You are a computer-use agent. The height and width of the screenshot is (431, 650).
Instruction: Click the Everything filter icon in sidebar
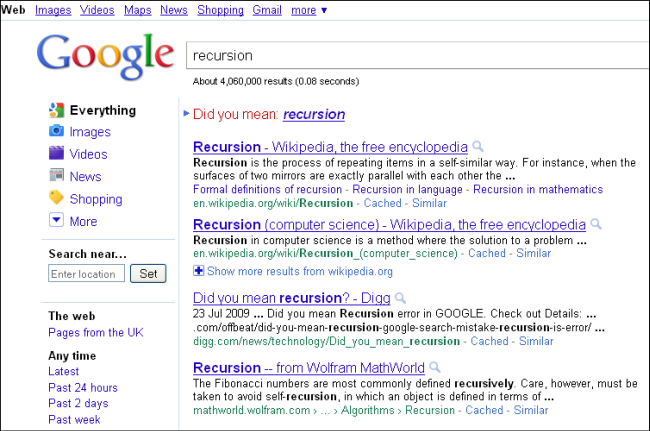(56, 110)
